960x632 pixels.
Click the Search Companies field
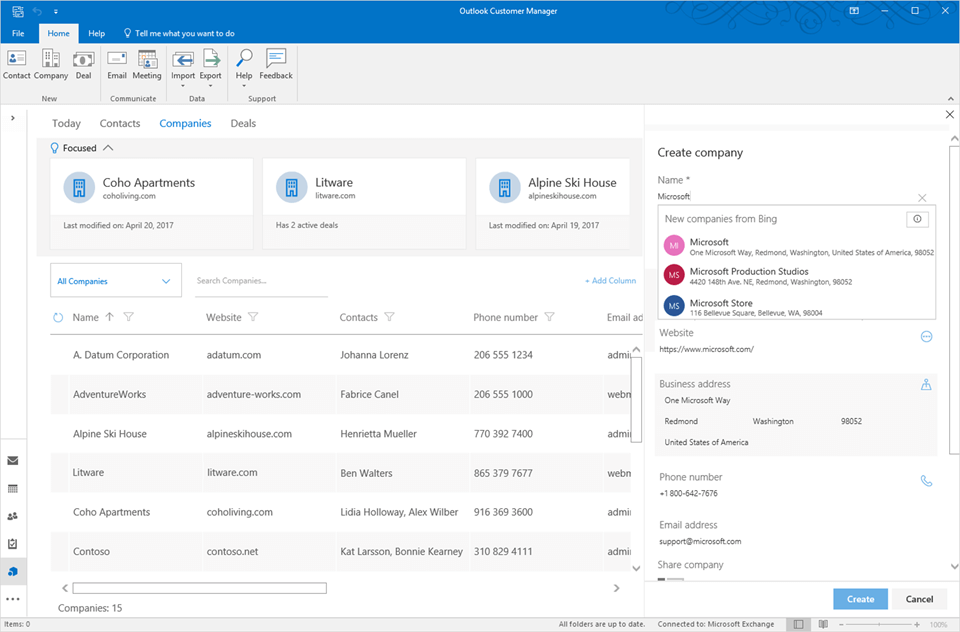point(261,281)
